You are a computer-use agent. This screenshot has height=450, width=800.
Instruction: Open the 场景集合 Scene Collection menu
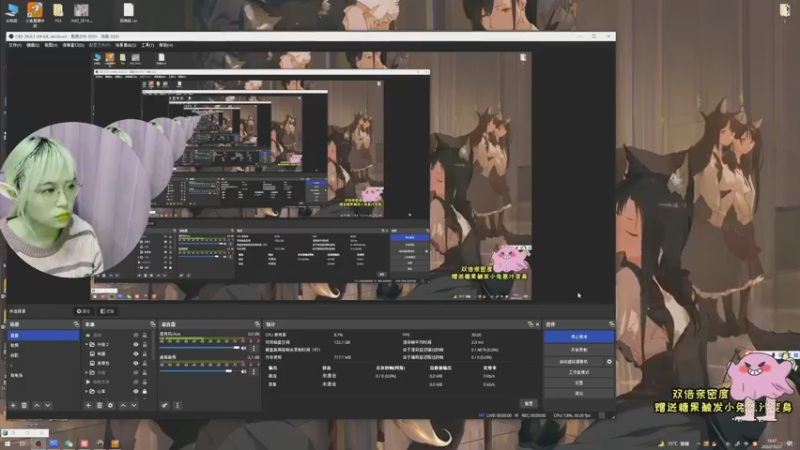(x=126, y=45)
